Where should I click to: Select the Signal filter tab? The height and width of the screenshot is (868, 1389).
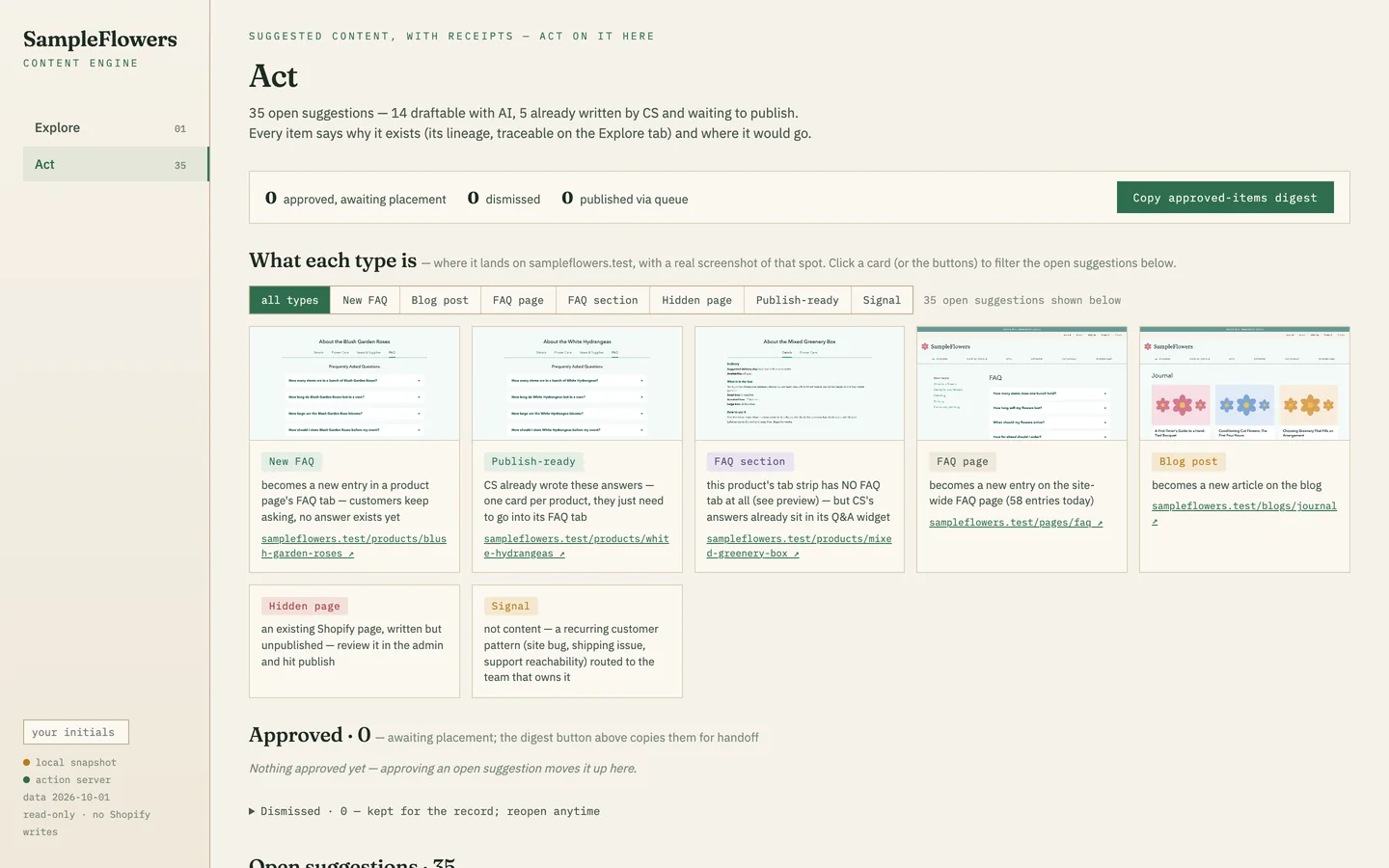(x=882, y=300)
